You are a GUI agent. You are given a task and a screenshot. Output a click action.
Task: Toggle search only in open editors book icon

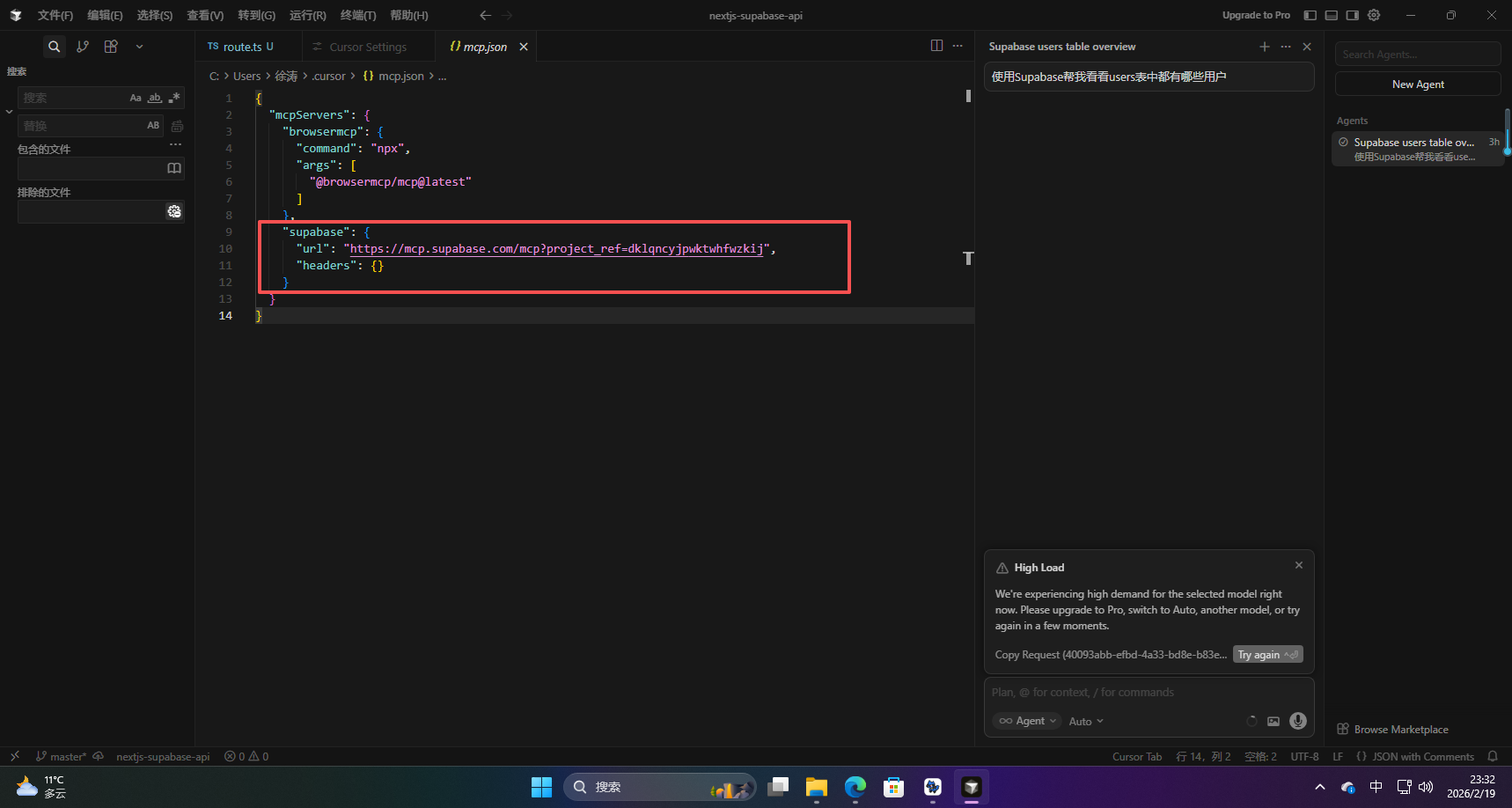pos(174,168)
